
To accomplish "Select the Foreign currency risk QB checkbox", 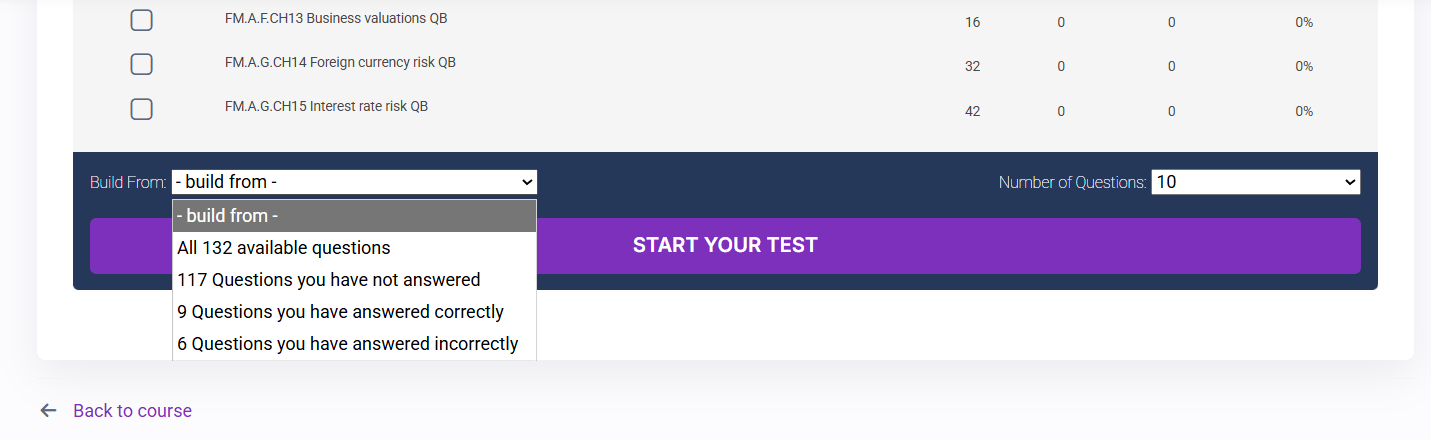I will [142, 64].
